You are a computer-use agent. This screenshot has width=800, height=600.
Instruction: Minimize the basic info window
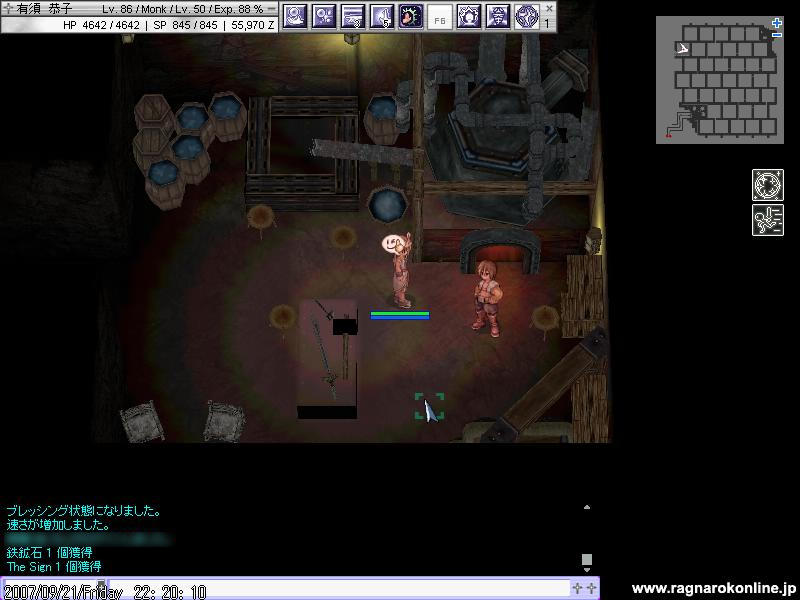click(x=271, y=9)
